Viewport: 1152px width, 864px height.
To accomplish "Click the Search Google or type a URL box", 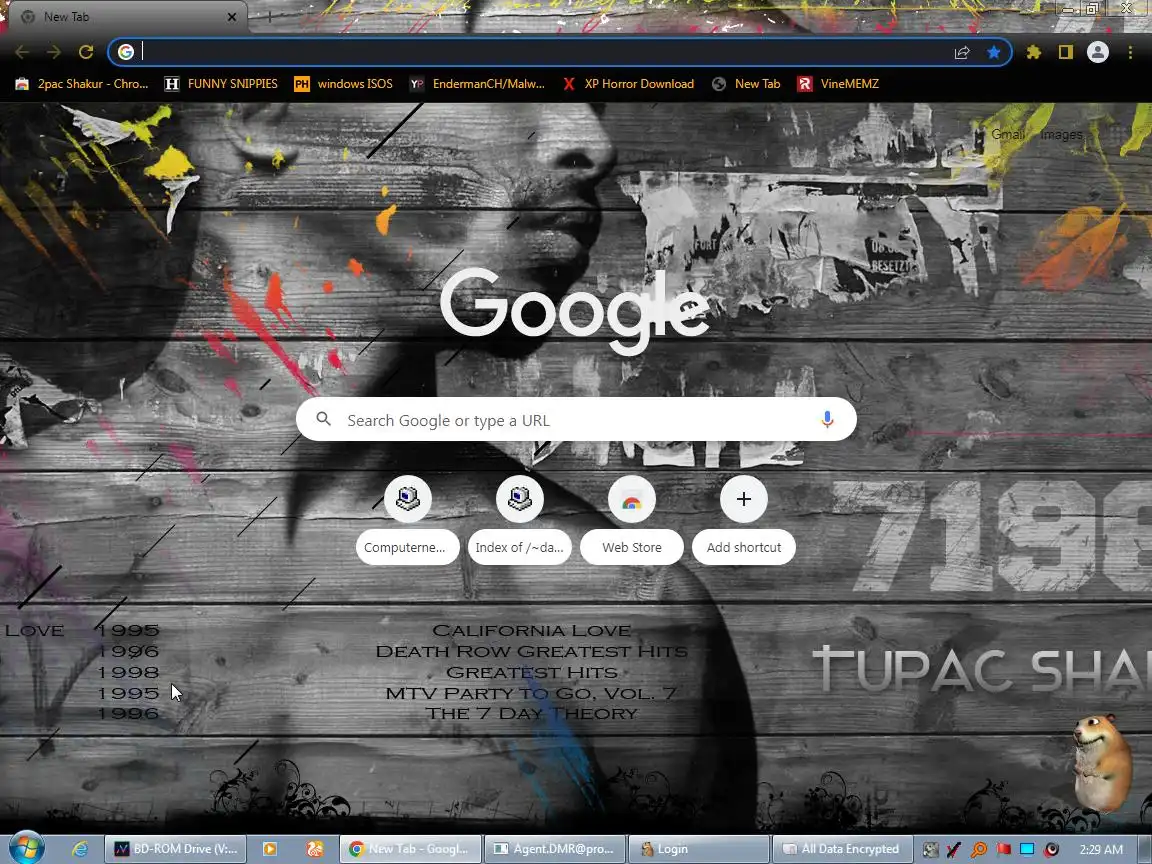I will (x=576, y=420).
